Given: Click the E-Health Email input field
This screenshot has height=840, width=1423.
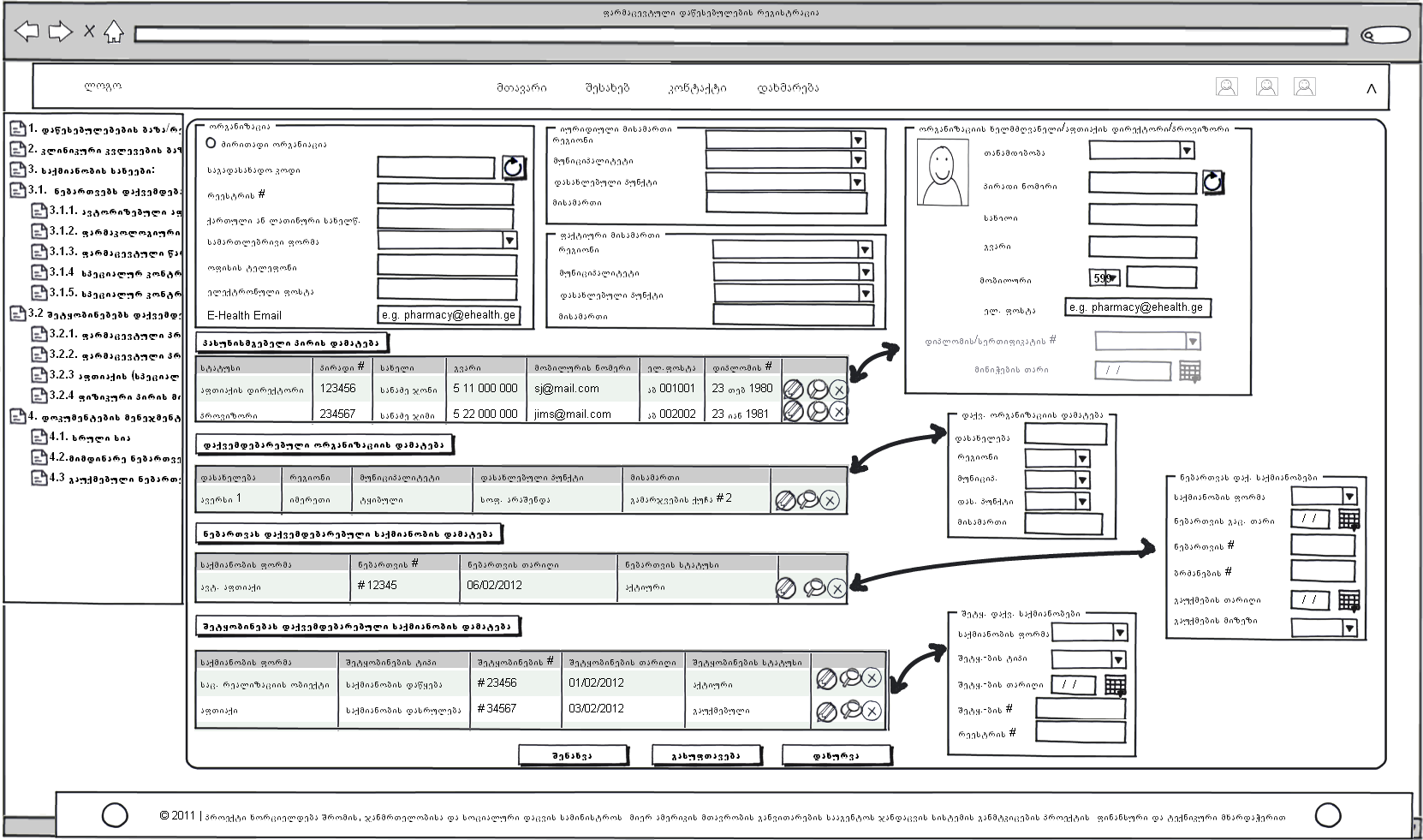Looking at the screenshot, I should pos(448,315).
